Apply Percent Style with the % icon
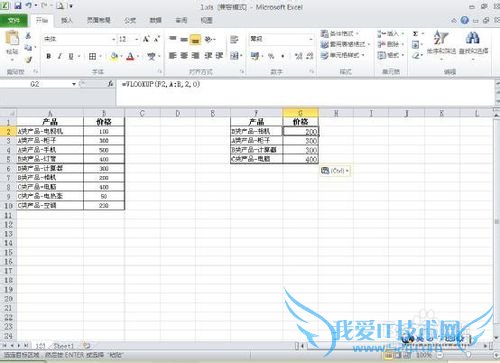Image resolution: width=500 pixels, height=363 pixels. point(271,56)
